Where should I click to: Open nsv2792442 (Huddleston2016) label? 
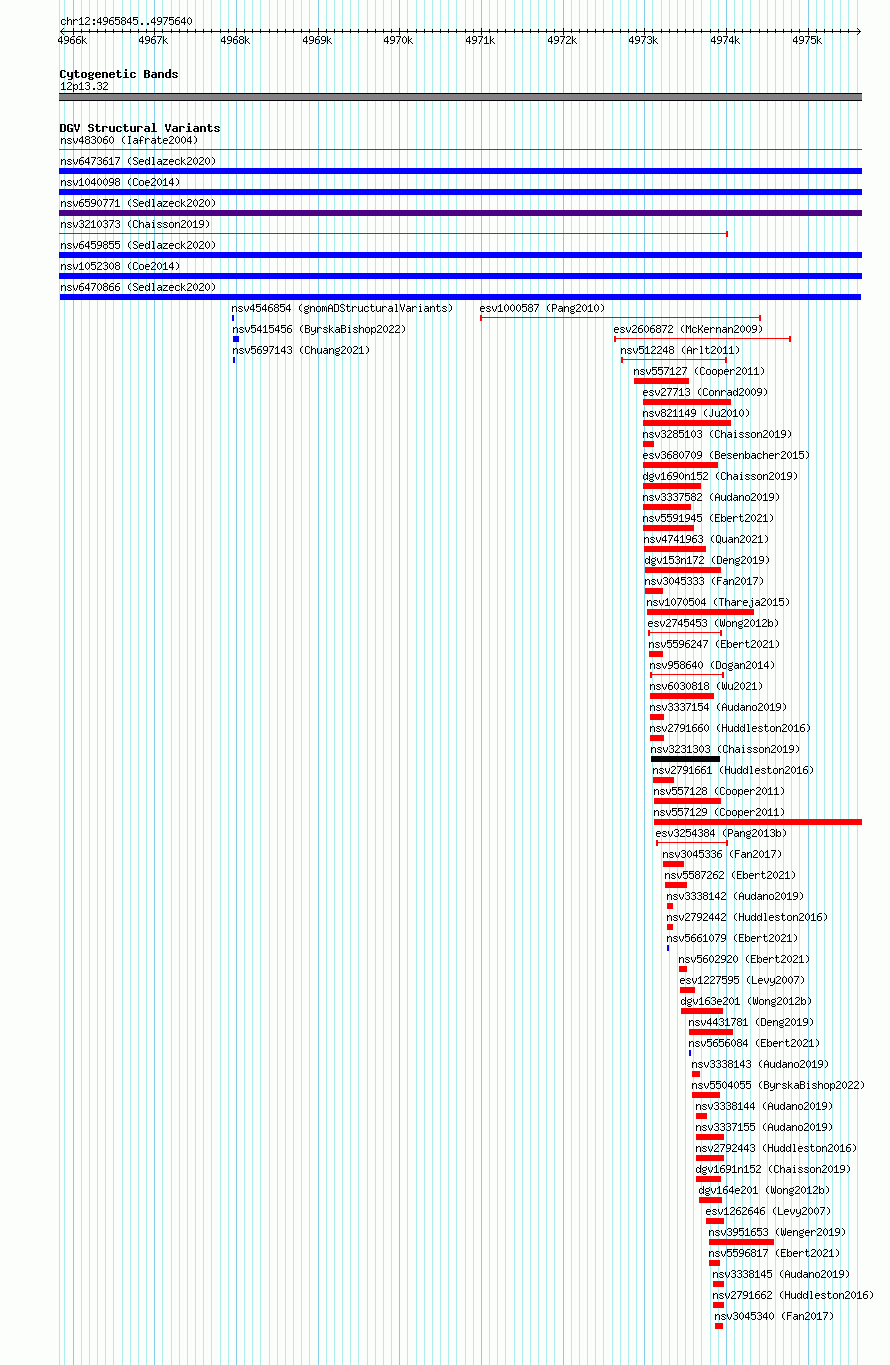(x=747, y=917)
